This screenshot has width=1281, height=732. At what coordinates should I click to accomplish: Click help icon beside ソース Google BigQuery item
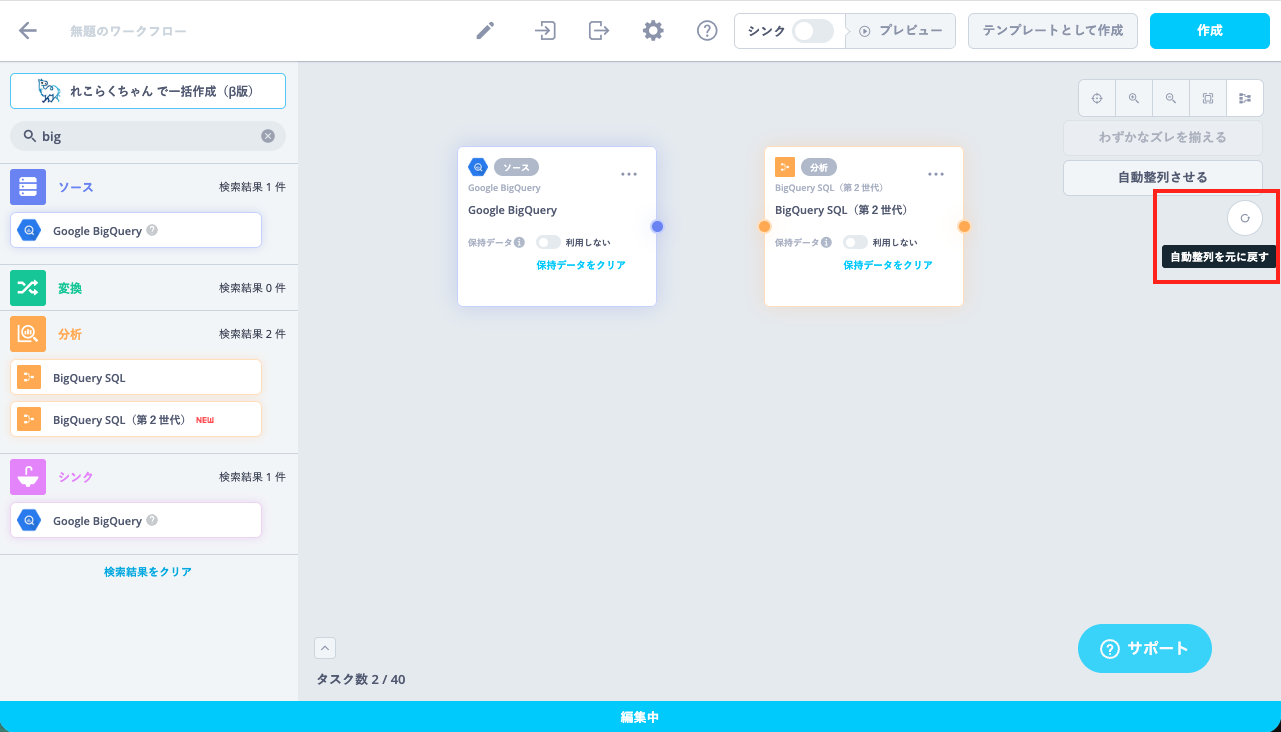(x=152, y=230)
